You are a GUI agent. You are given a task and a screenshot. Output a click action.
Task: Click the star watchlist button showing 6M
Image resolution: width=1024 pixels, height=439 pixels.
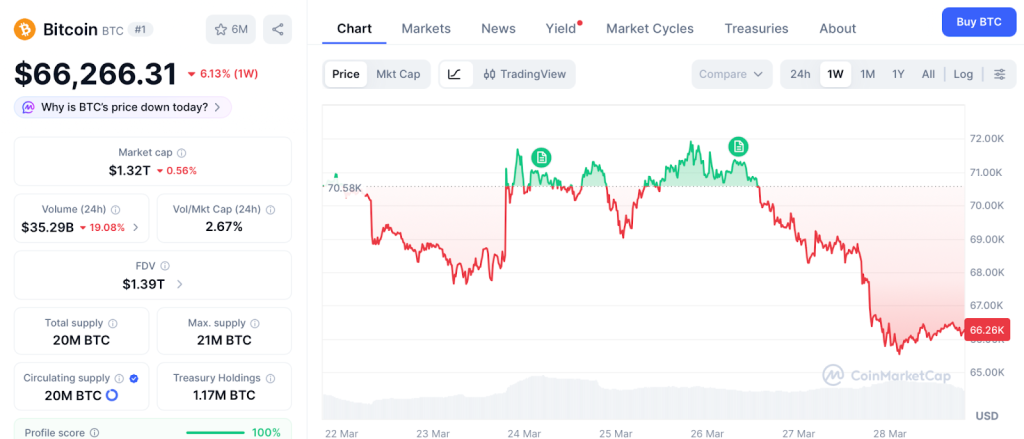tap(231, 29)
